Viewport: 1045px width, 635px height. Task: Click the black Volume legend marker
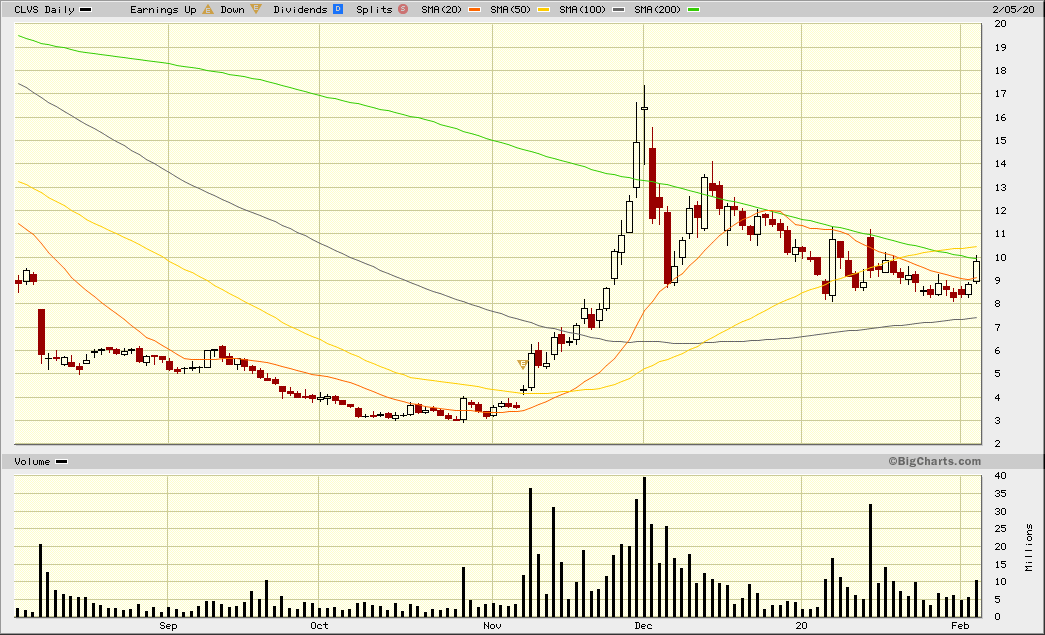(62, 461)
